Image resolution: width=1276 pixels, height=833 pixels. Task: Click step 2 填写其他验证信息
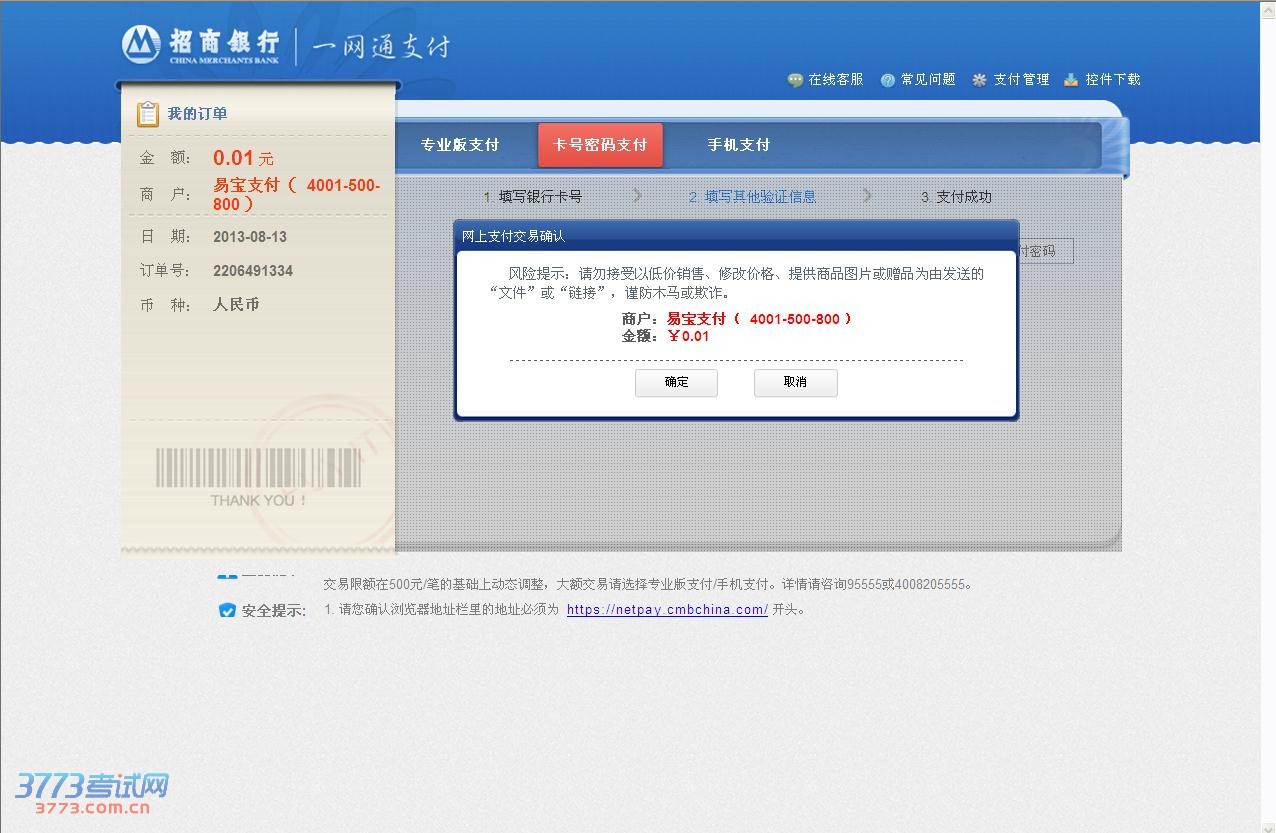click(x=752, y=197)
